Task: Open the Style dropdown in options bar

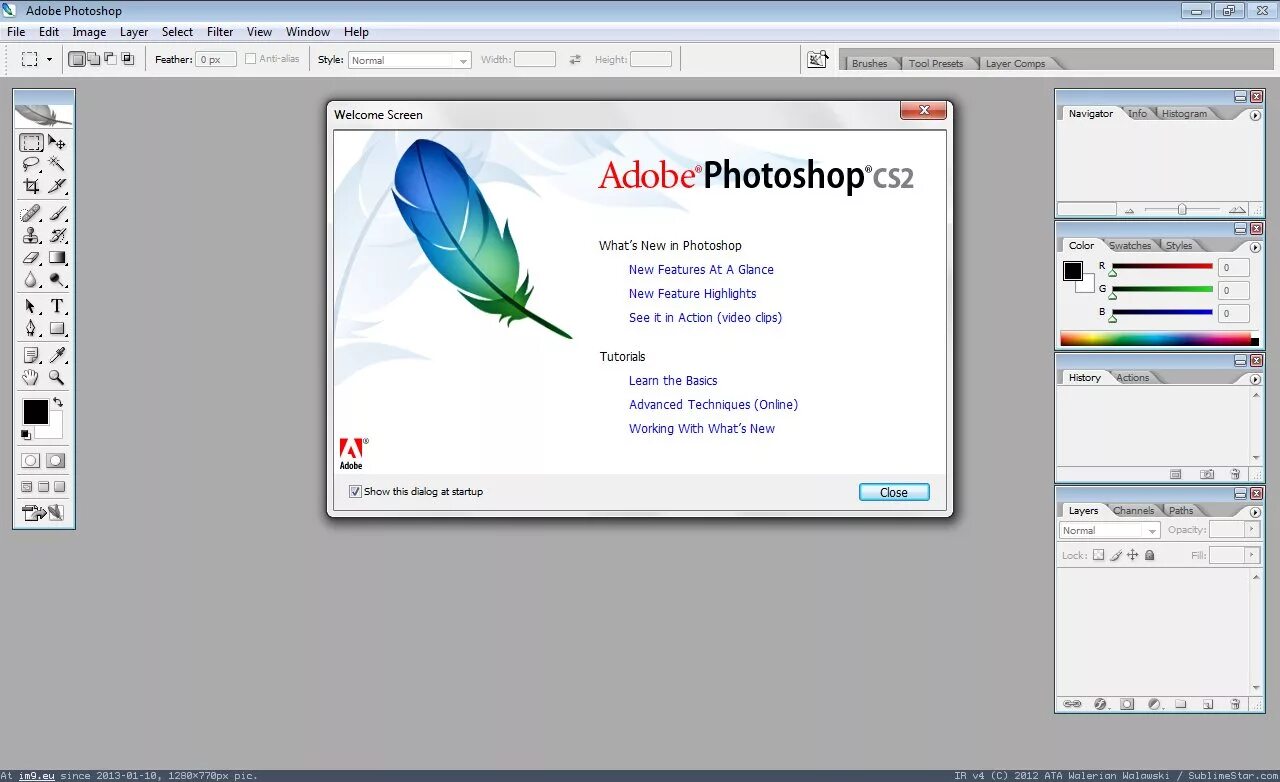Action: (x=410, y=60)
